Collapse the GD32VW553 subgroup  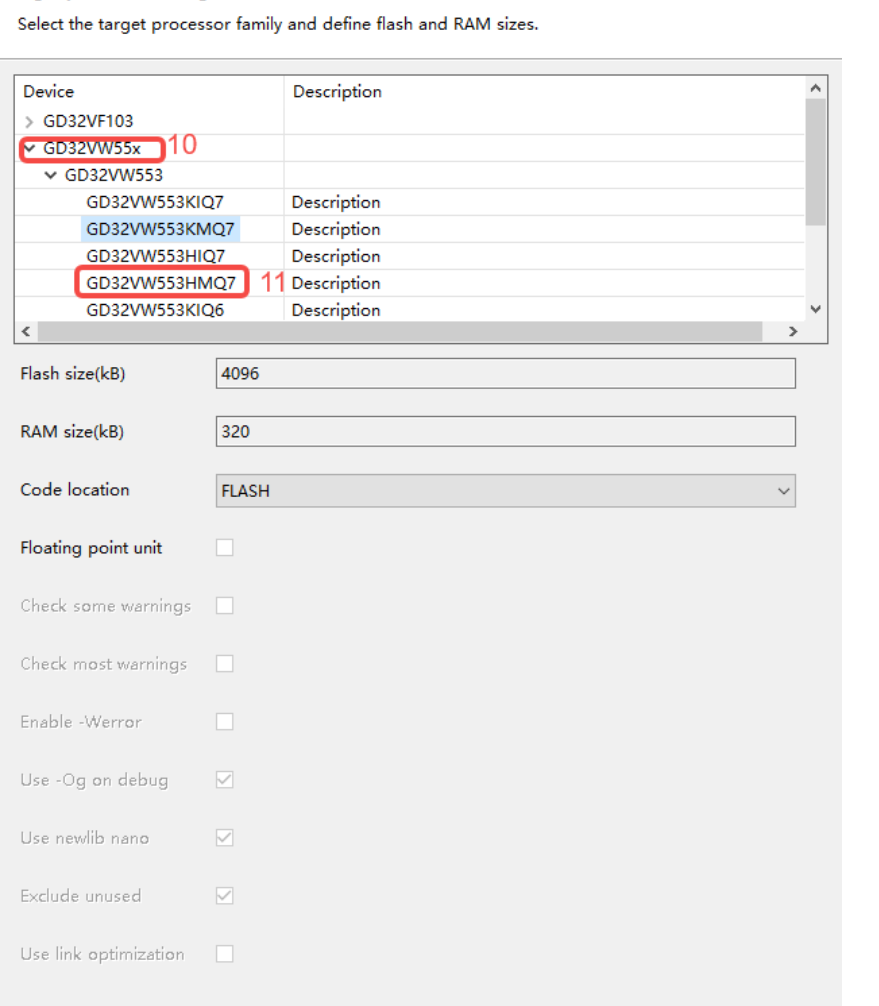click(50, 176)
